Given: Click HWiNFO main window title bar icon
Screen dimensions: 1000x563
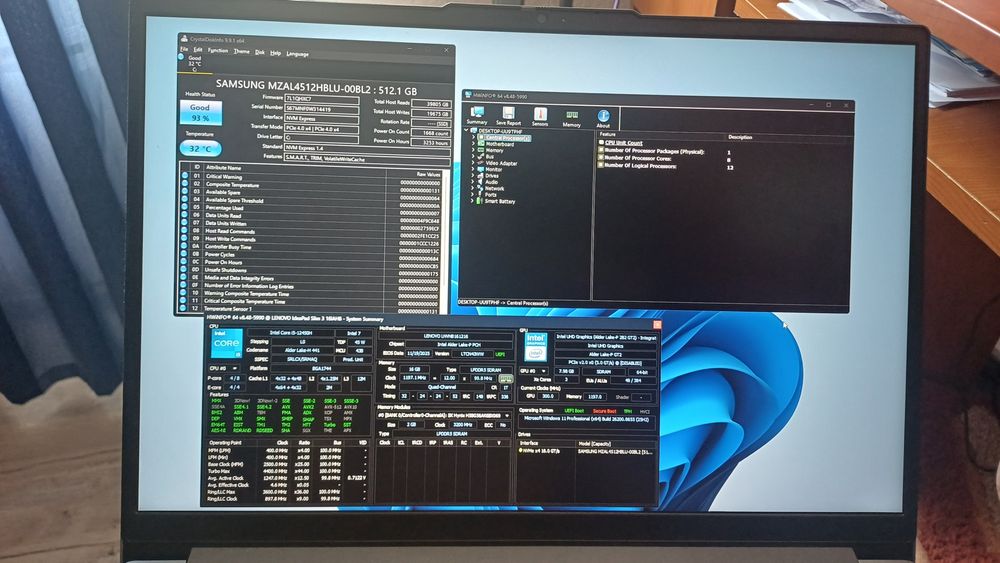Looking at the screenshot, I should coord(469,95).
